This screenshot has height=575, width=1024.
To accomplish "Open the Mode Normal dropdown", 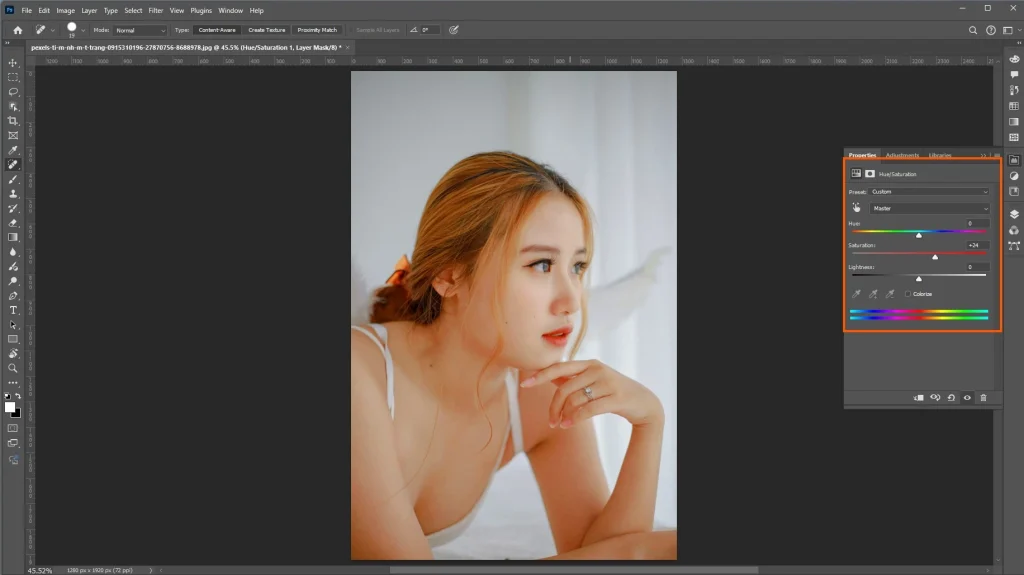I will [140, 30].
